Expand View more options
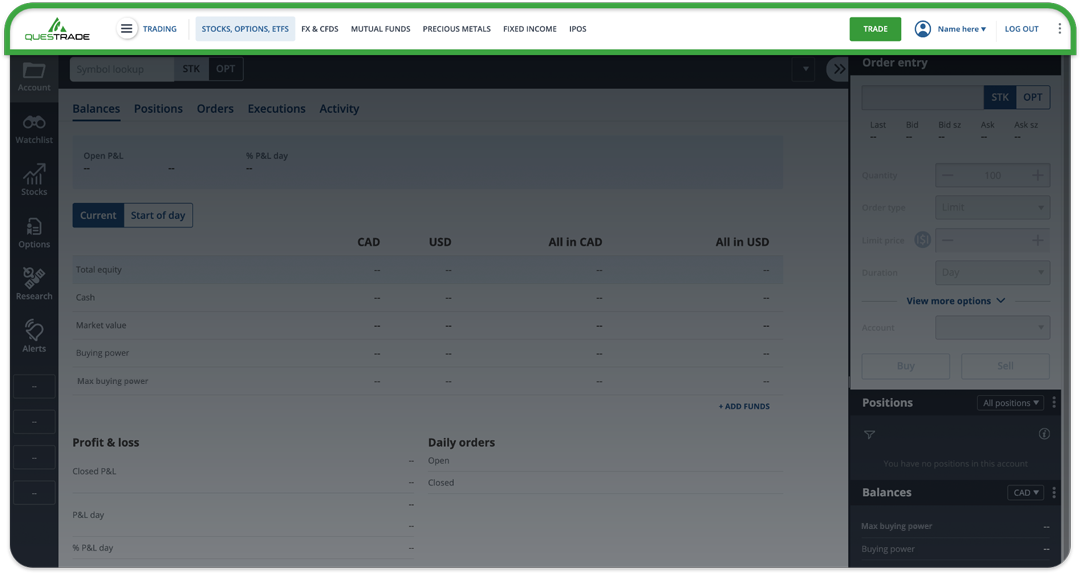This screenshot has height=573, width=1080. [x=955, y=301]
